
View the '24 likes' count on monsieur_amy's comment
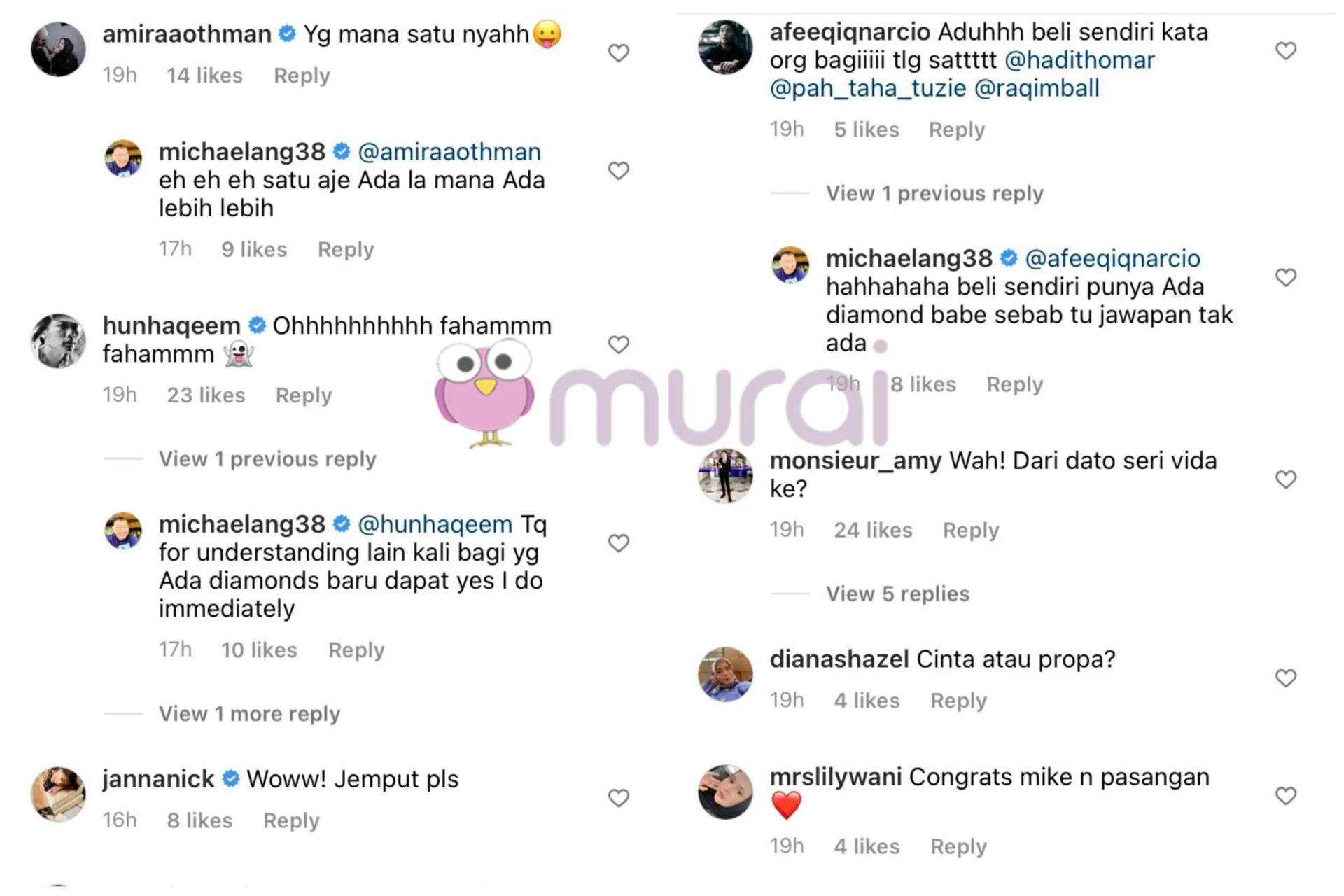pos(873,531)
